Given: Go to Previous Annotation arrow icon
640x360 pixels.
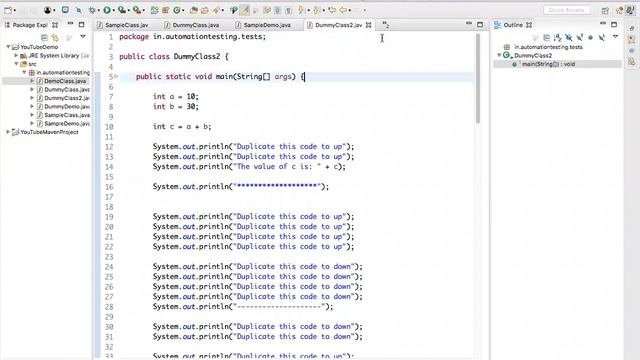Looking at the screenshot, I should 316,10.
